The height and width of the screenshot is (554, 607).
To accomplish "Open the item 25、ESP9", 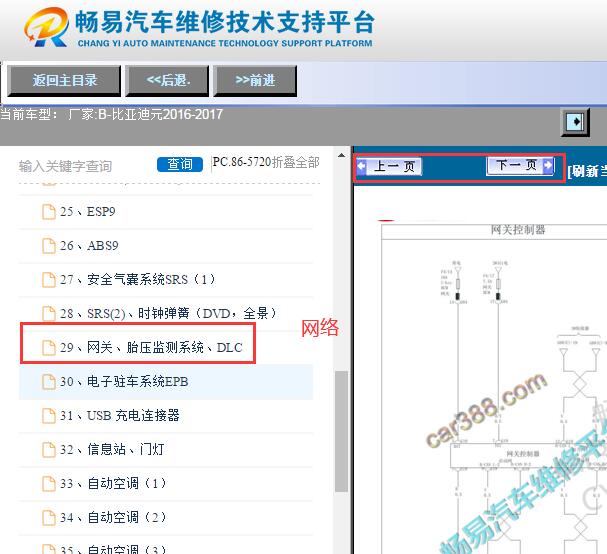I will click(x=87, y=212).
